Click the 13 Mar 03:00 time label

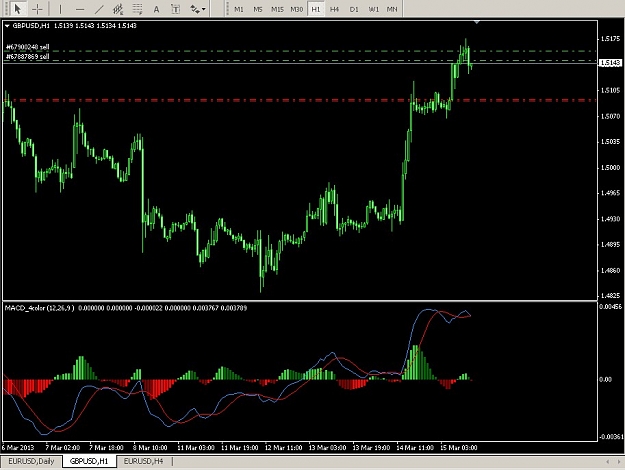coord(327,448)
